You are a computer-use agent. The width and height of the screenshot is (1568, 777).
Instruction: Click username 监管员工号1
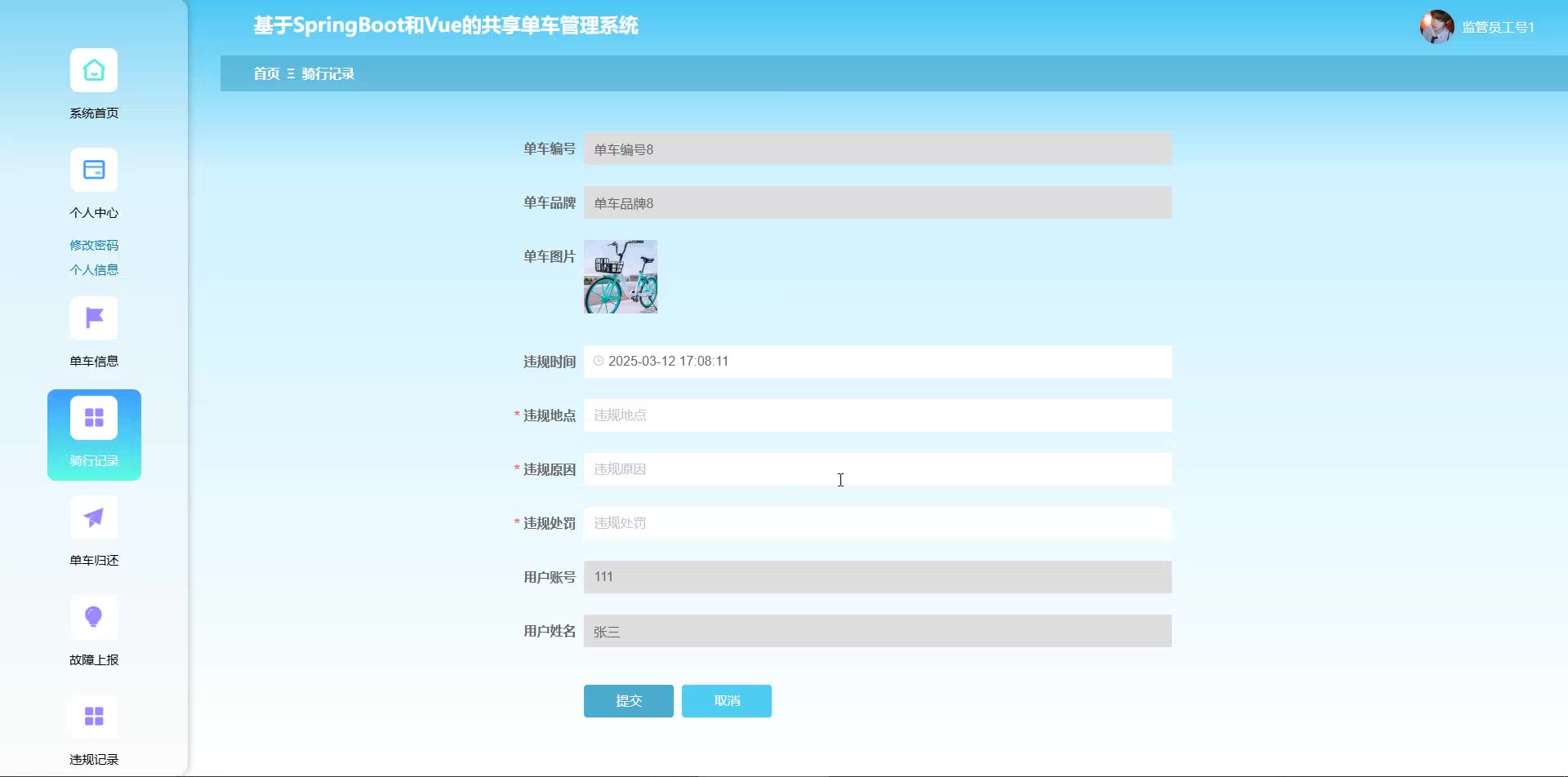click(1499, 27)
